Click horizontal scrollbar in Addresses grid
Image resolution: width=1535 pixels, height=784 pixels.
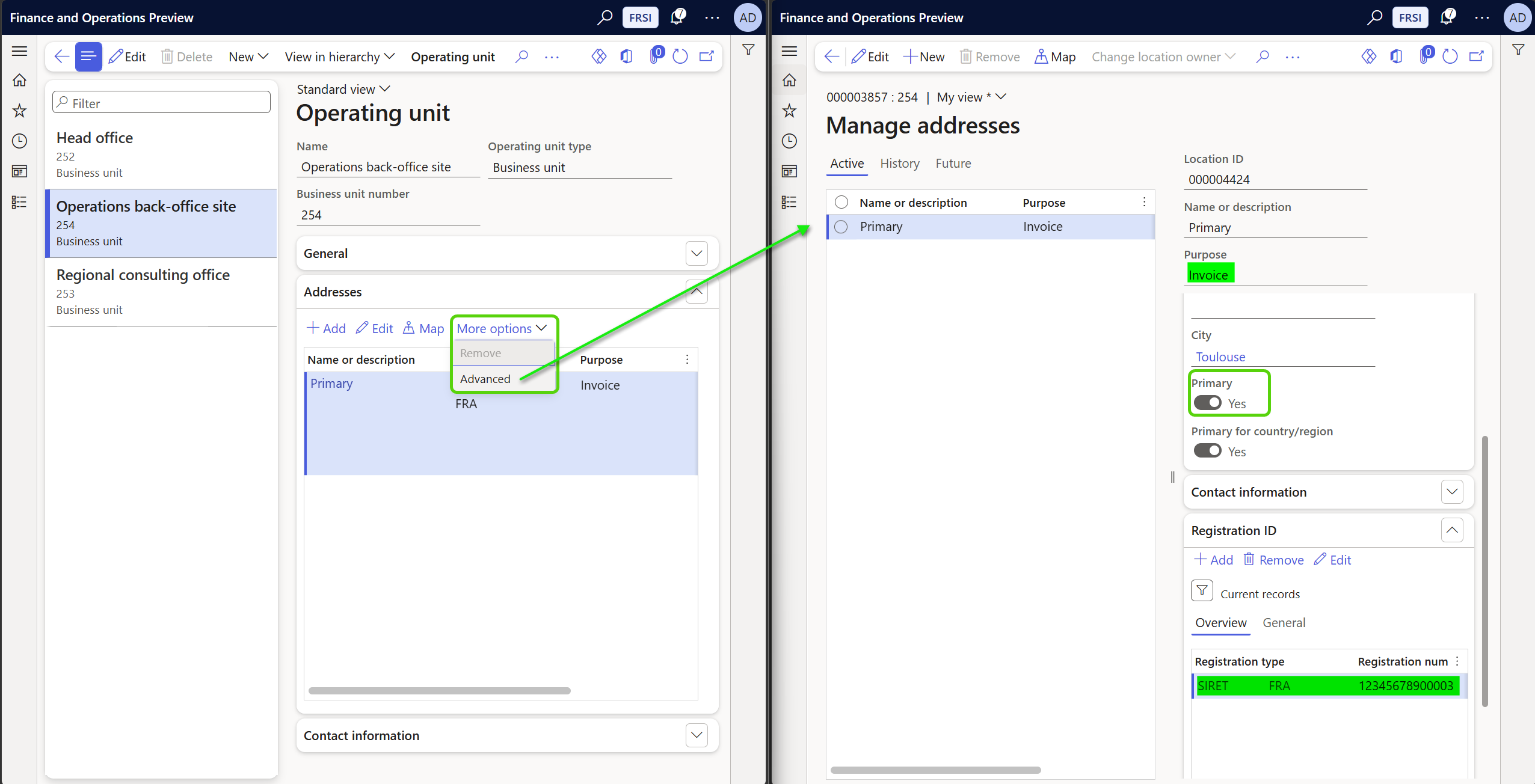pyautogui.click(x=439, y=691)
